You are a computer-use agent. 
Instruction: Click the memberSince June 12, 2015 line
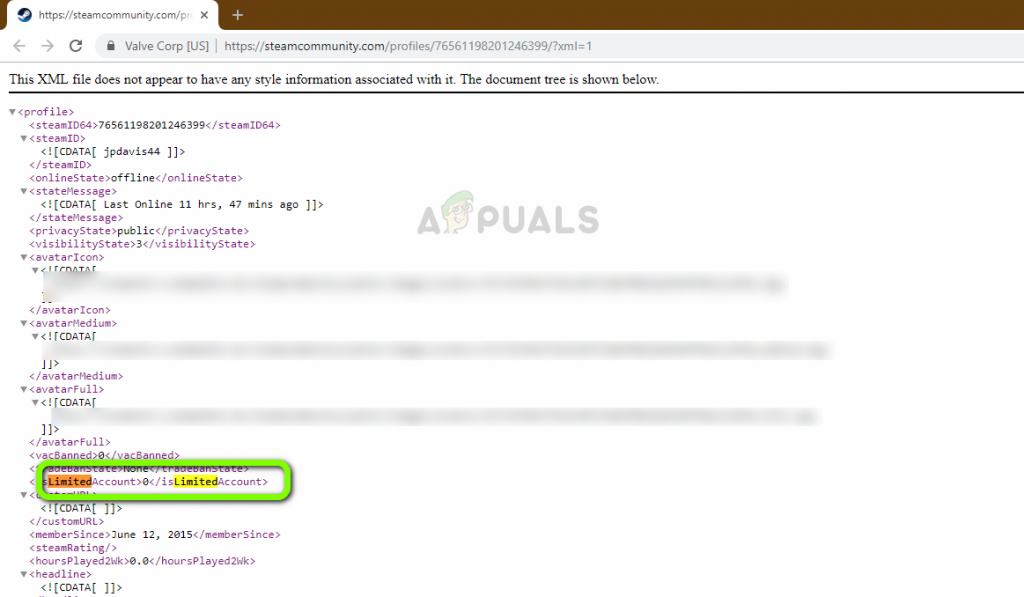(155, 534)
